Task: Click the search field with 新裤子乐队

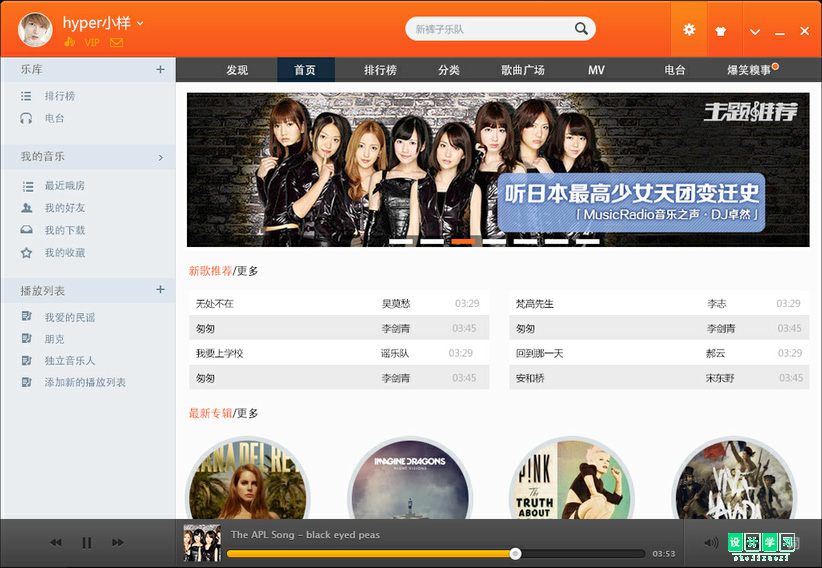Action: pyautogui.click(x=500, y=29)
